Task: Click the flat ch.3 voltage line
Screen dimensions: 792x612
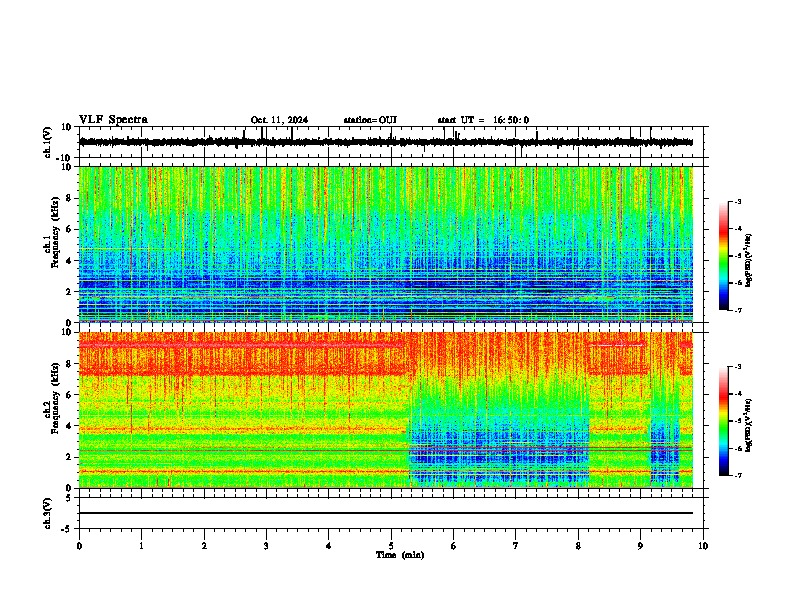Action: tap(386, 513)
